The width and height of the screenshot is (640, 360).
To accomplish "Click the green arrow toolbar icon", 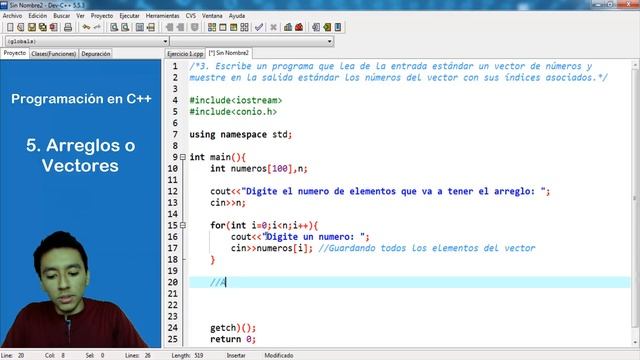I will pyautogui.click(x=327, y=27).
